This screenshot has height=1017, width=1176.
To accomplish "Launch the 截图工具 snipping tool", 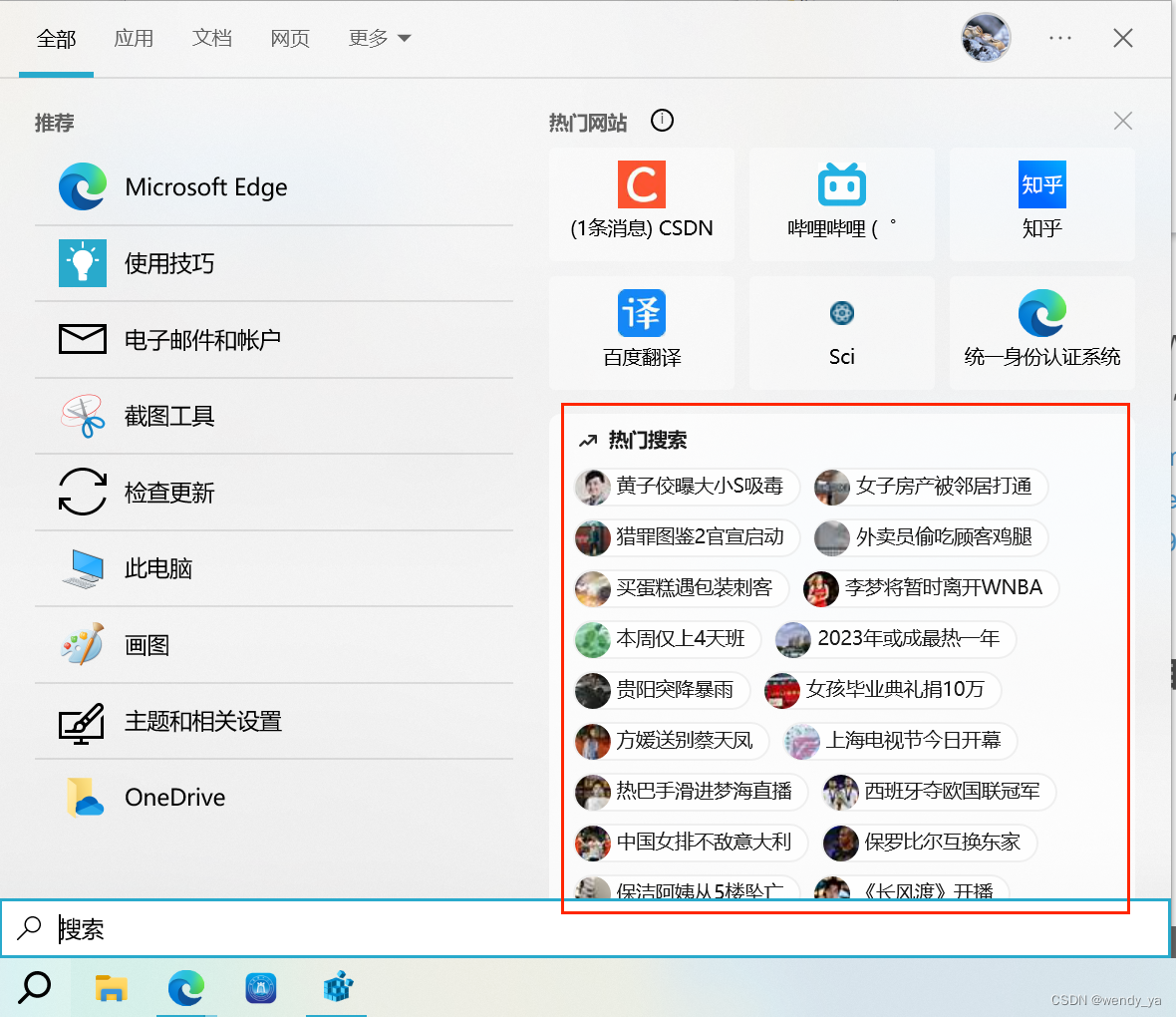I will tap(274, 416).
